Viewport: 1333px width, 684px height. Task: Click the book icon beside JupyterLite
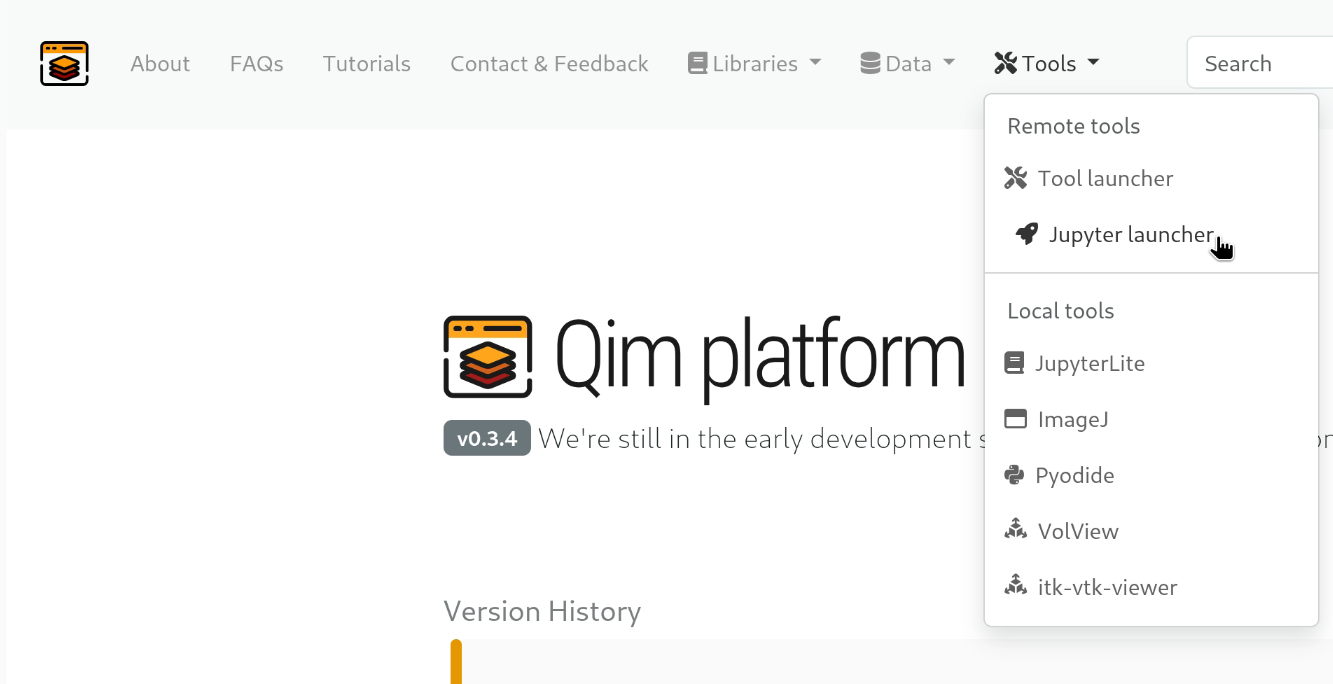[x=1015, y=363]
